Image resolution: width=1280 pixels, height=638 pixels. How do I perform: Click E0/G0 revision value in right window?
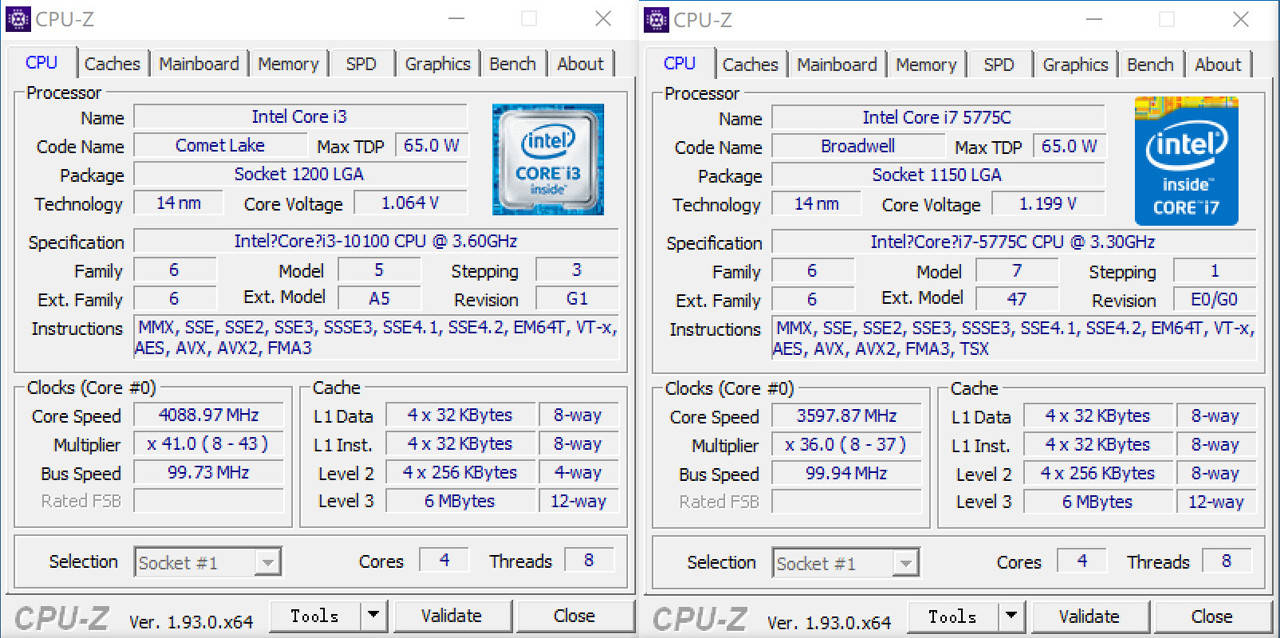(x=1215, y=300)
